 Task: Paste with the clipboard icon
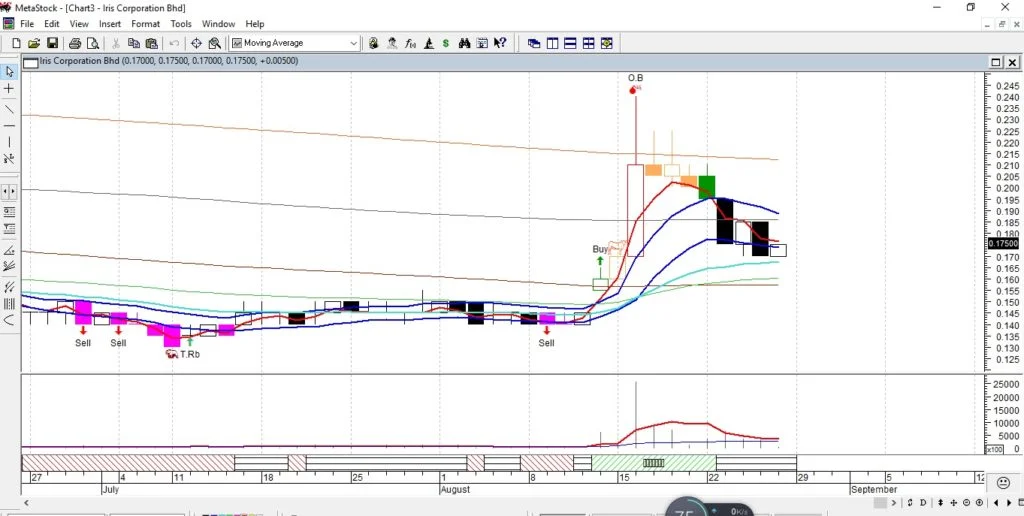152,43
